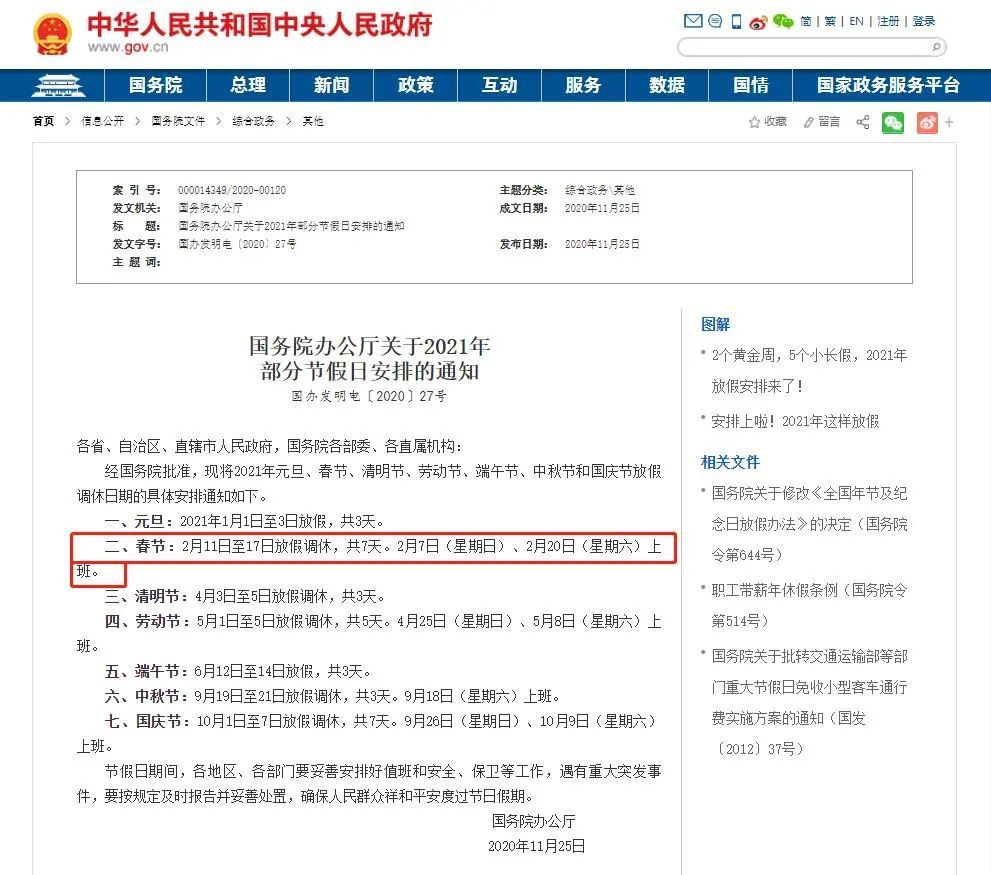991x875 pixels.
Task: Switch site language to EN
Action: [x=856, y=22]
